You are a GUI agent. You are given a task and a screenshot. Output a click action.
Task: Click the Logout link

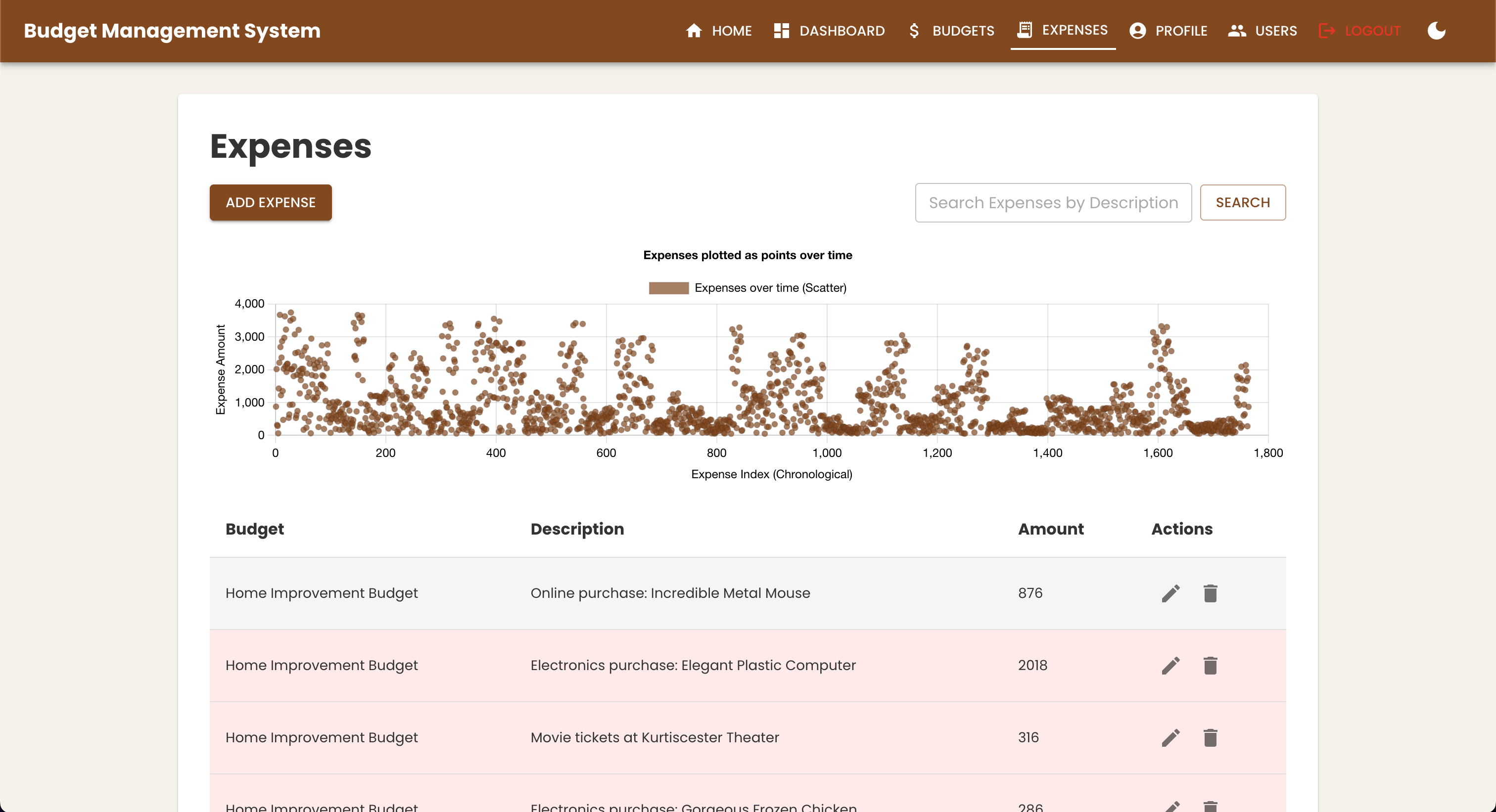point(1359,31)
